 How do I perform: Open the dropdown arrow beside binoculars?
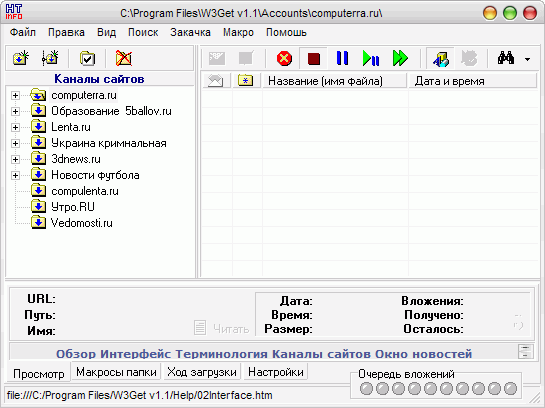pyautogui.click(x=527, y=59)
